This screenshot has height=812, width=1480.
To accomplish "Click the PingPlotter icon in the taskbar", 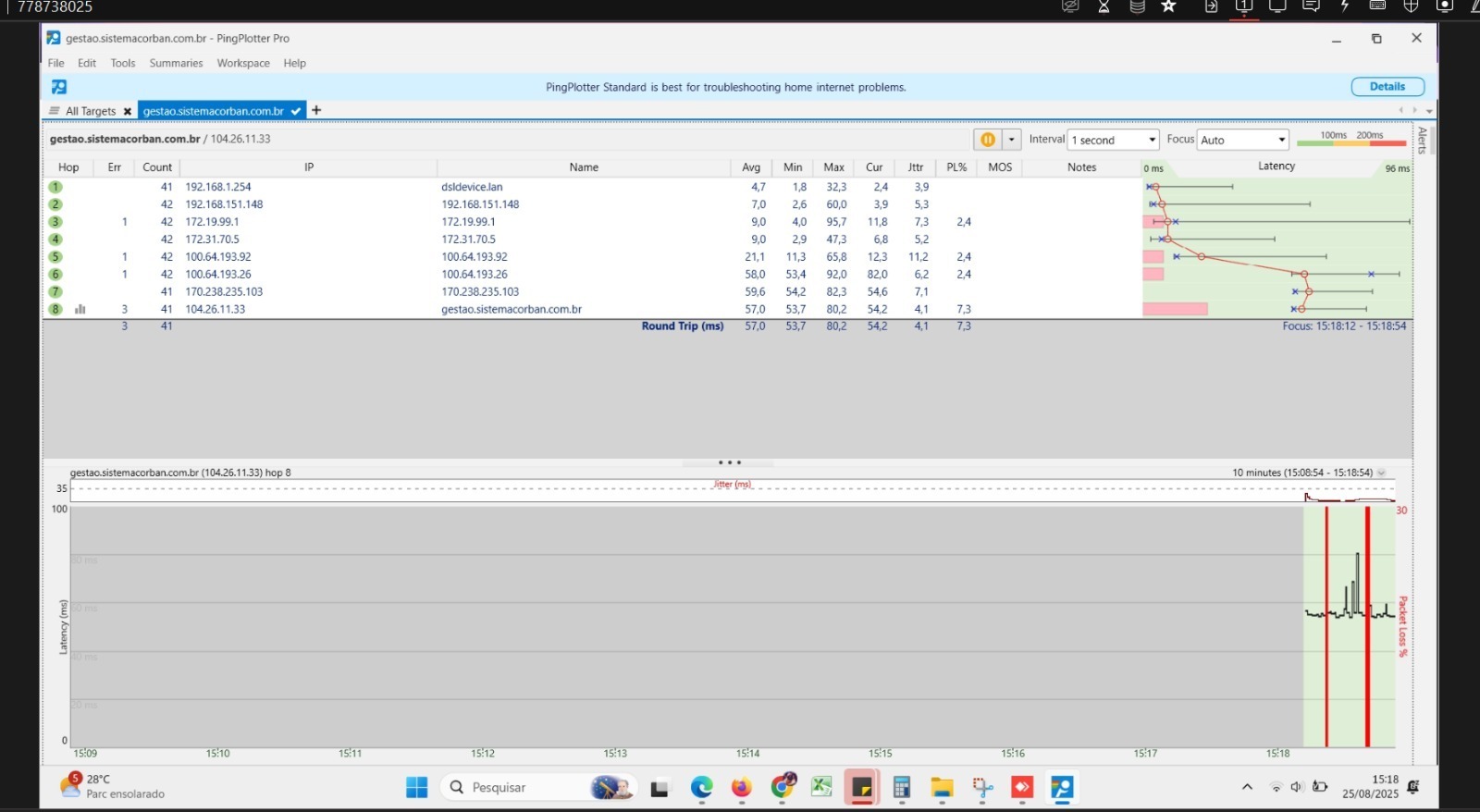I will (x=1062, y=787).
